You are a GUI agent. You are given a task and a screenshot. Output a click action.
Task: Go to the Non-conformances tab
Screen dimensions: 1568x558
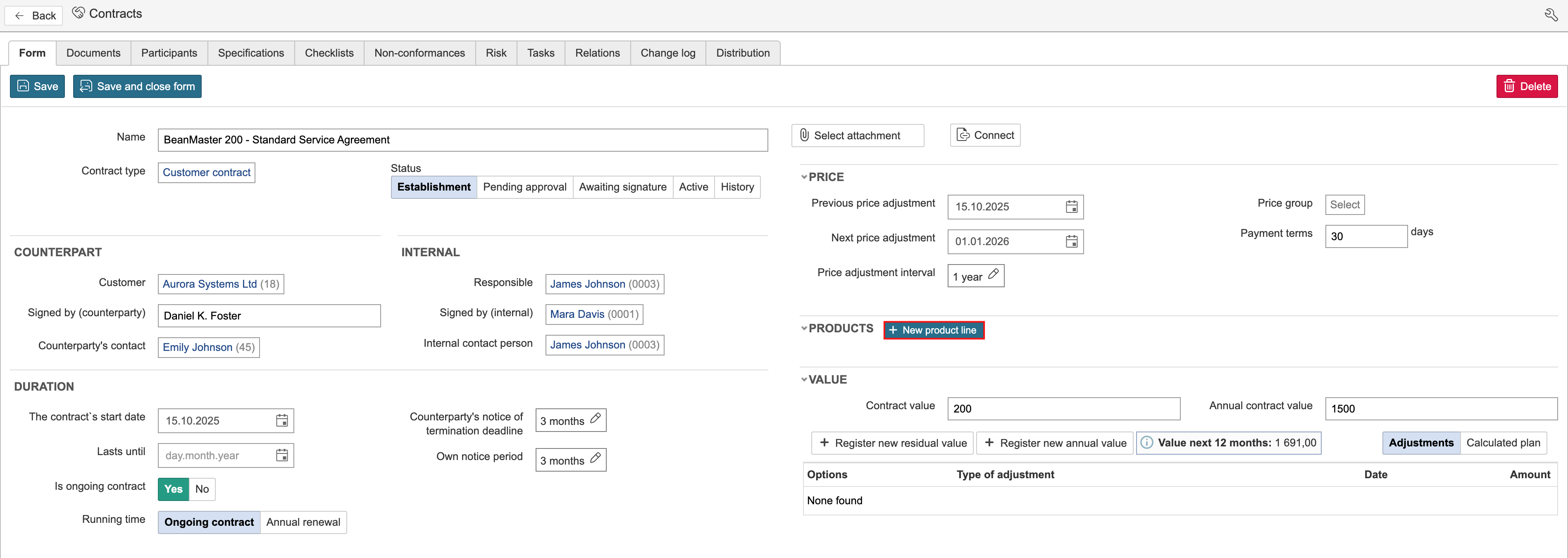[419, 53]
